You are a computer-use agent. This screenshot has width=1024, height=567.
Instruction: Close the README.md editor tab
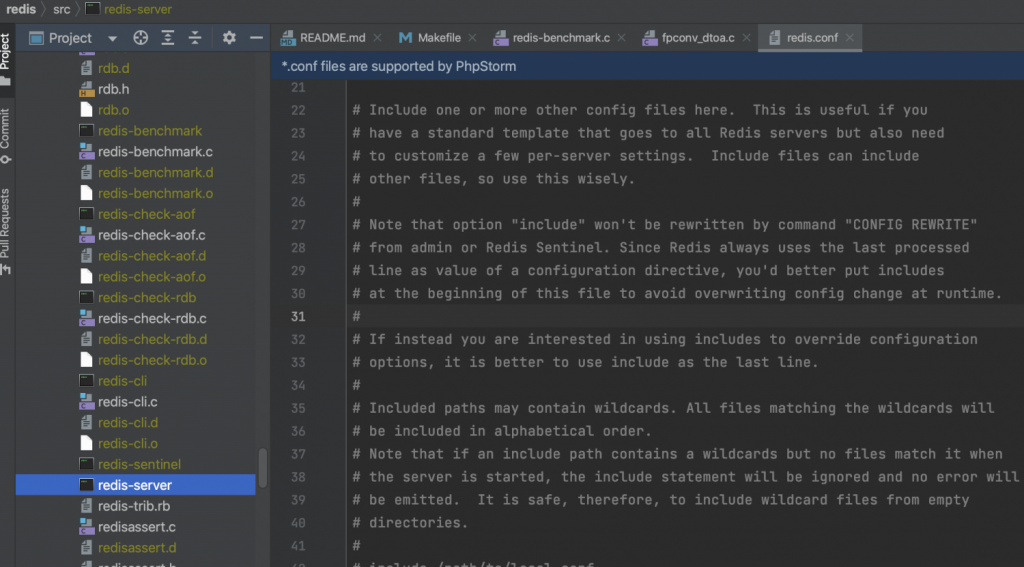pos(377,38)
